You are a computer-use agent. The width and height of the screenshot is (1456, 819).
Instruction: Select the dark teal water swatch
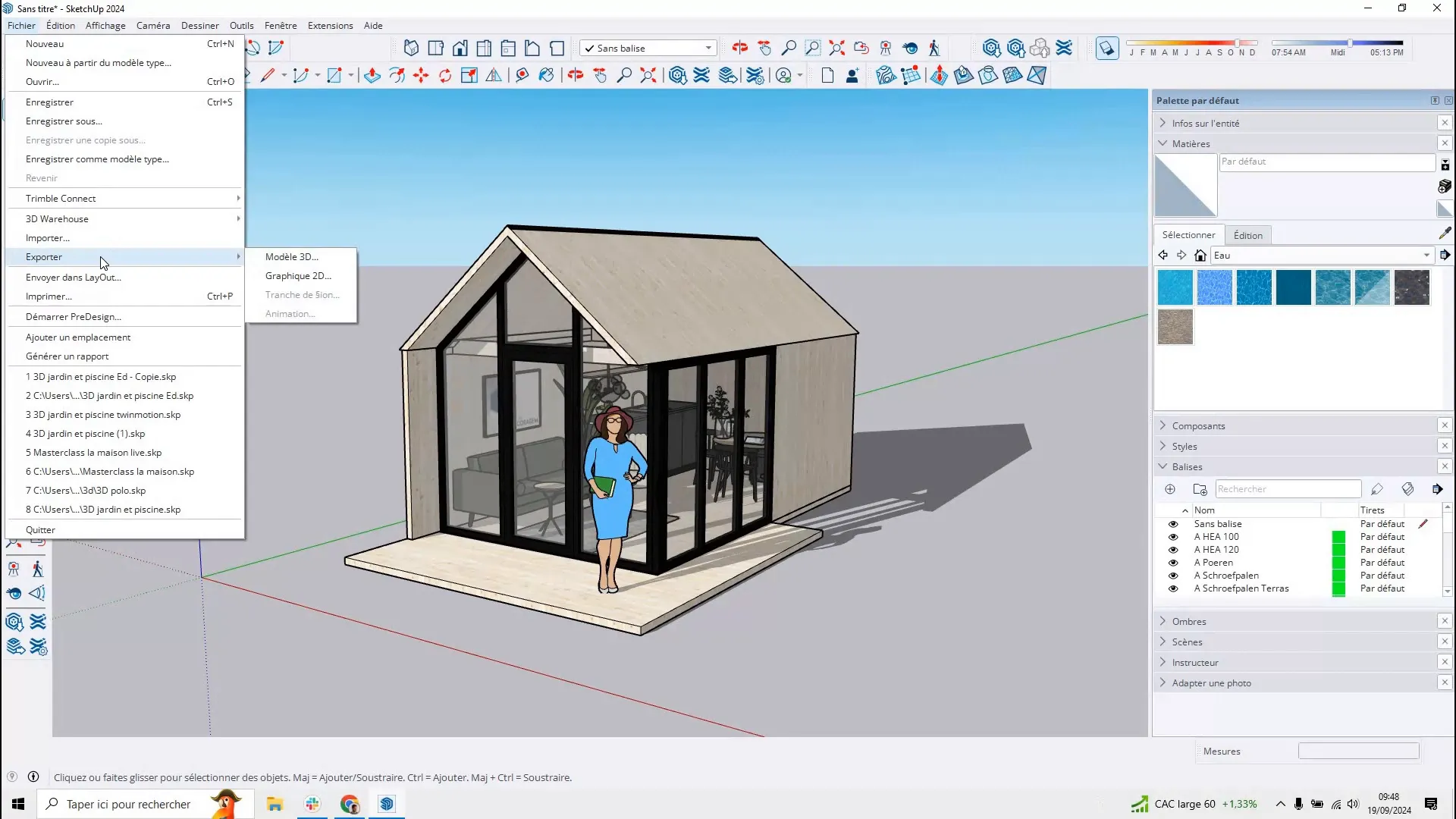pos(1294,287)
